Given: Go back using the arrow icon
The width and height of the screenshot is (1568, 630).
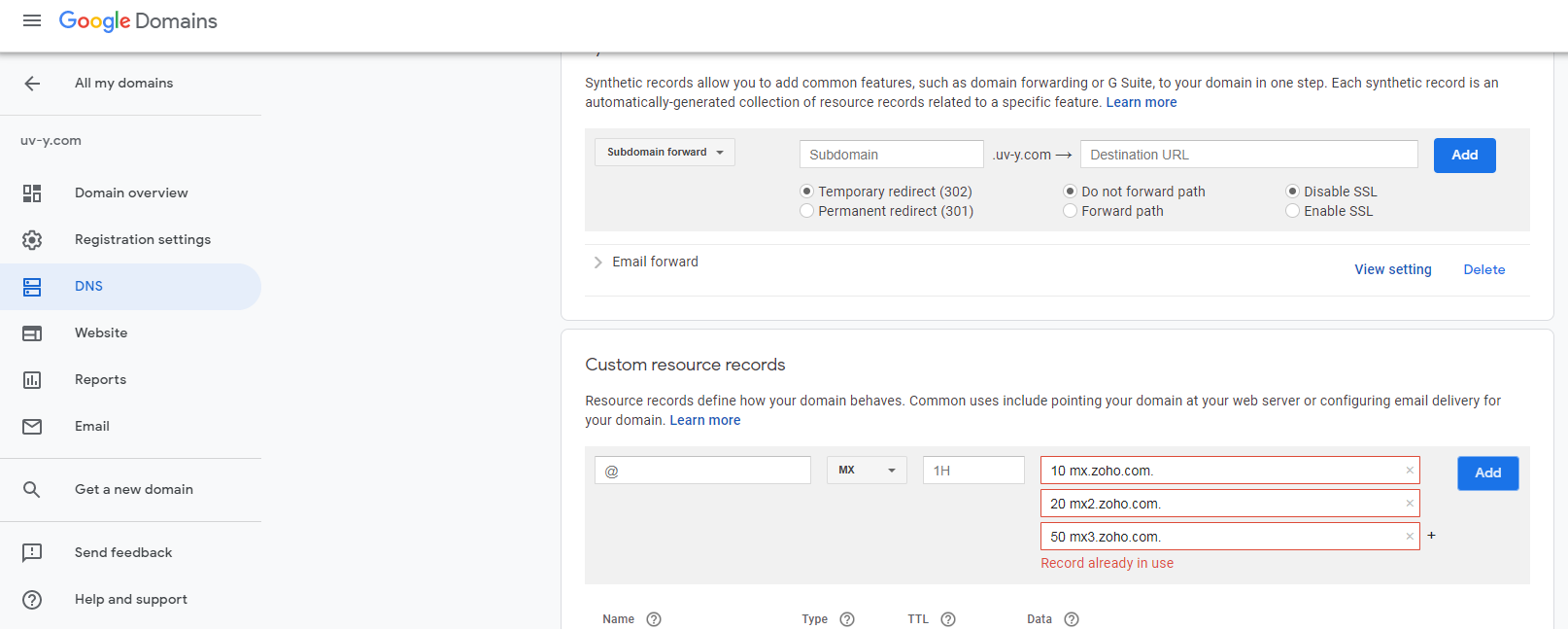Looking at the screenshot, I should click(32, 84).
